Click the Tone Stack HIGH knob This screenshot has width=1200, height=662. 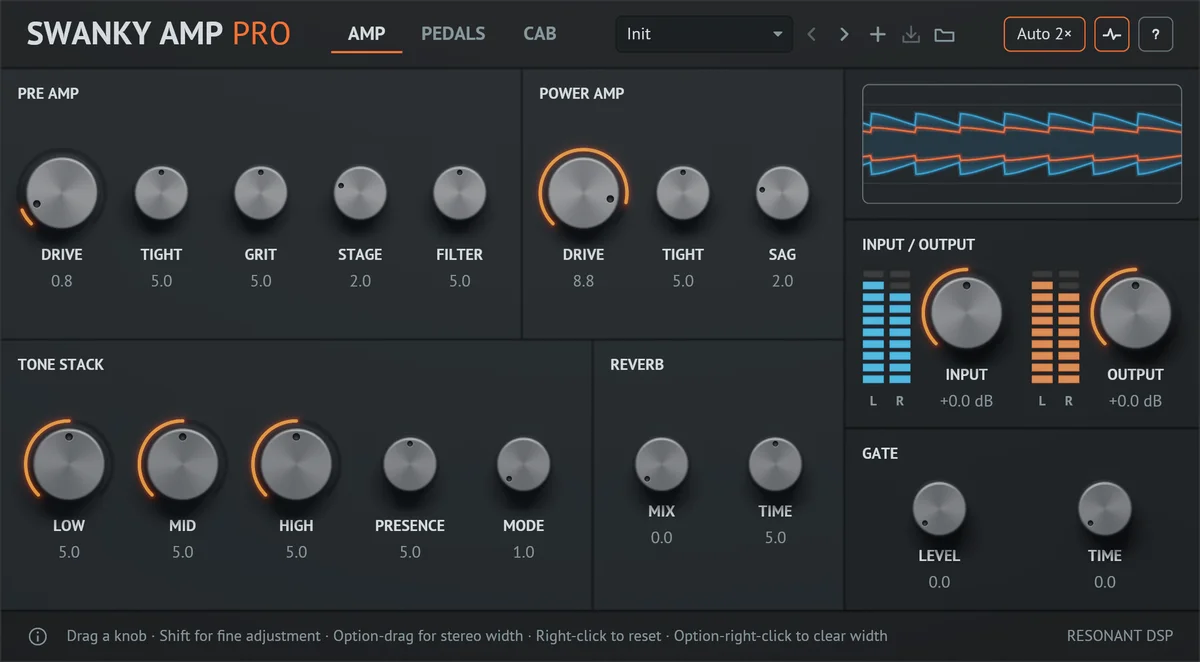point(296,464)
